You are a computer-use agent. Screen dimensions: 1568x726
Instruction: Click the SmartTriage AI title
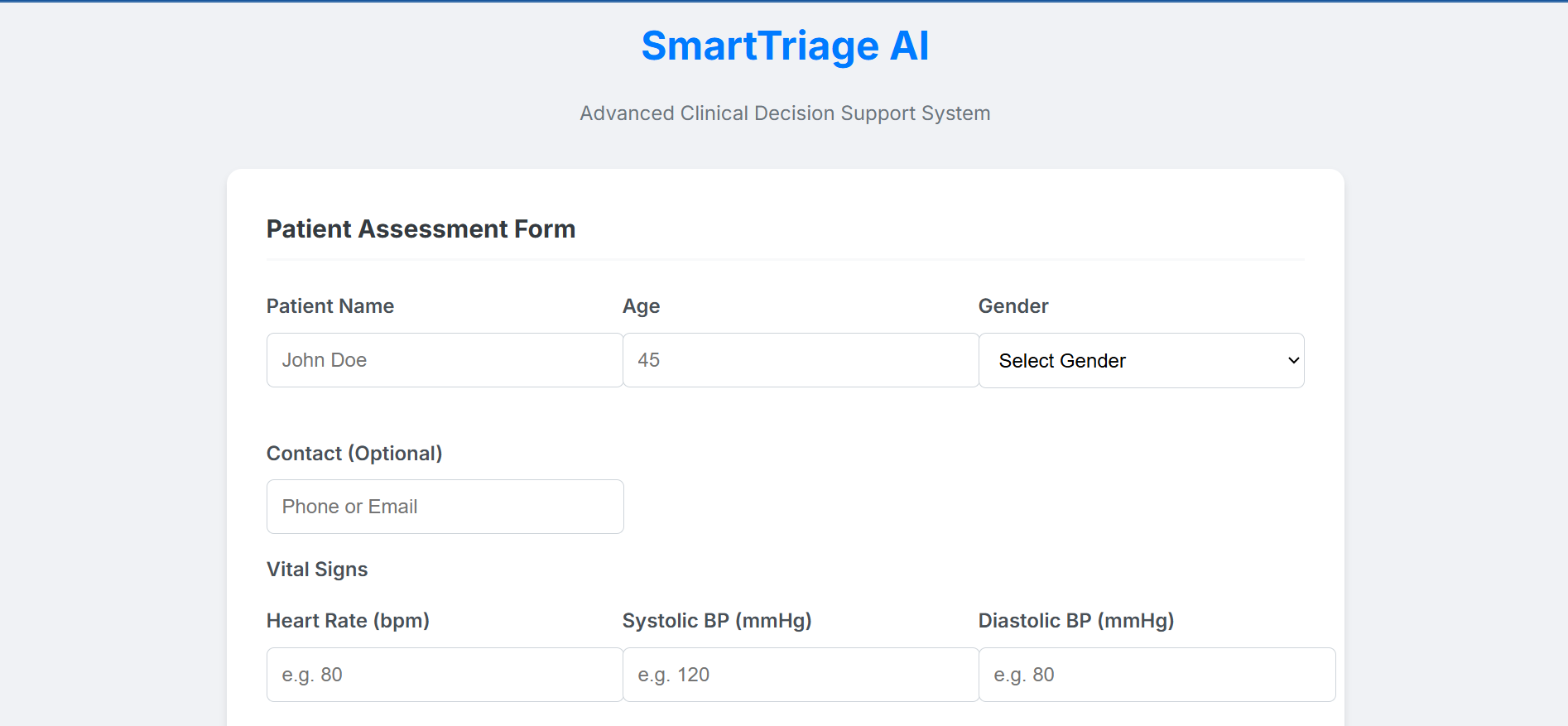pyautogui.click(x=785, y=46)
